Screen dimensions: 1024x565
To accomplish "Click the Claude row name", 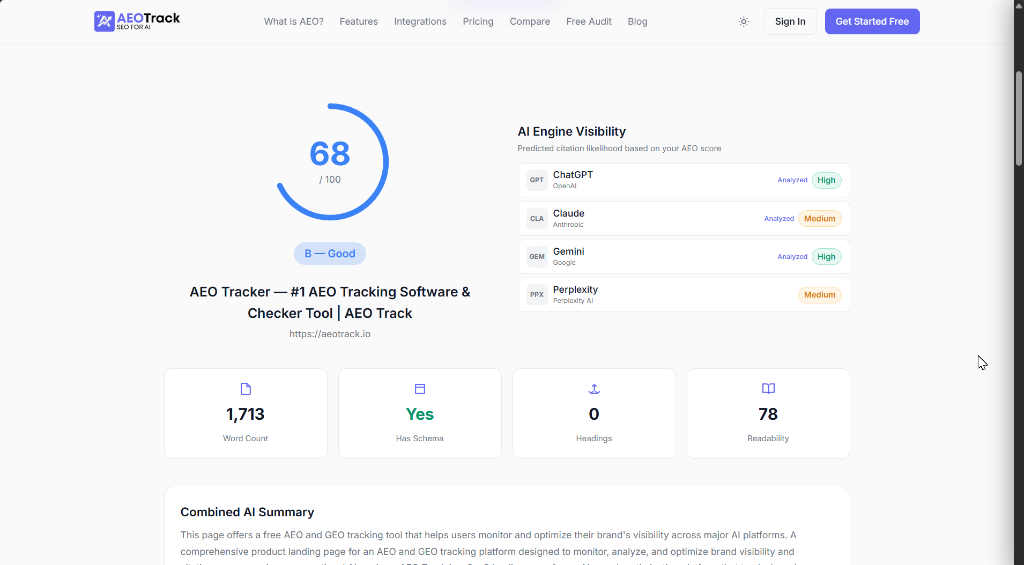I will [x=568, y=213].
